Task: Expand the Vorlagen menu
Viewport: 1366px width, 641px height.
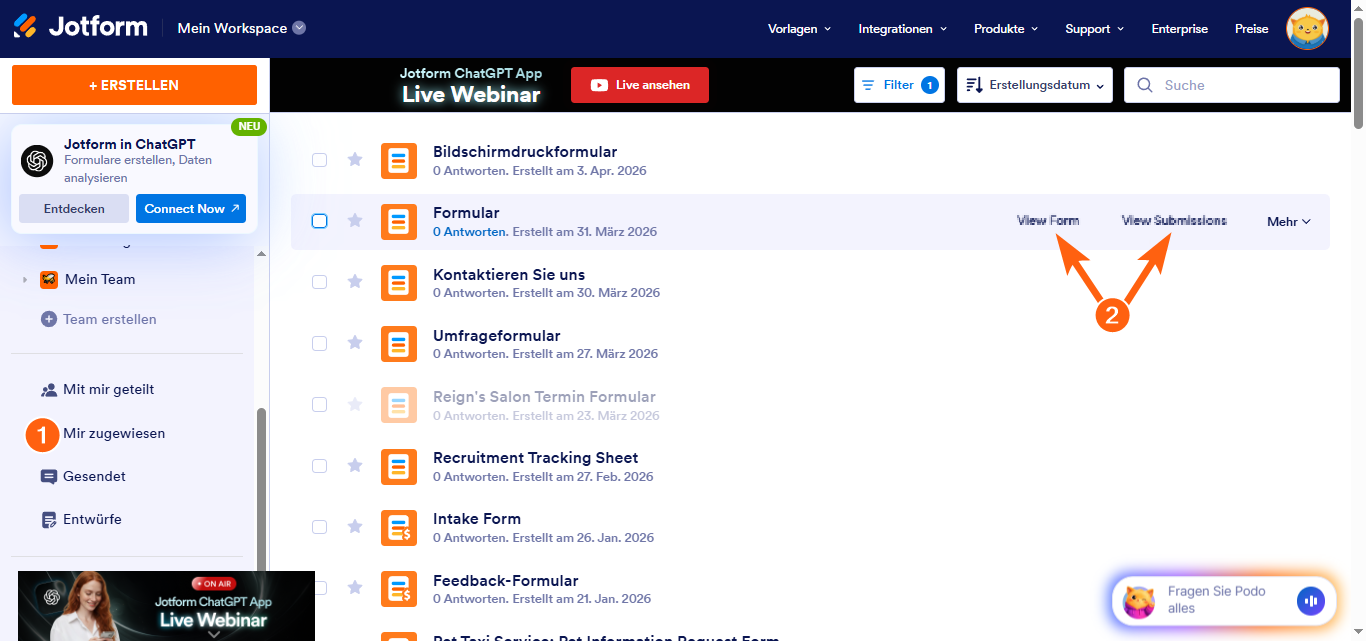Action: coord(799,29)
